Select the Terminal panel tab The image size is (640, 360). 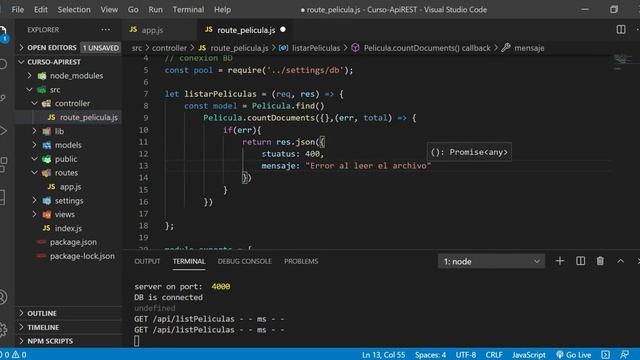189,261
